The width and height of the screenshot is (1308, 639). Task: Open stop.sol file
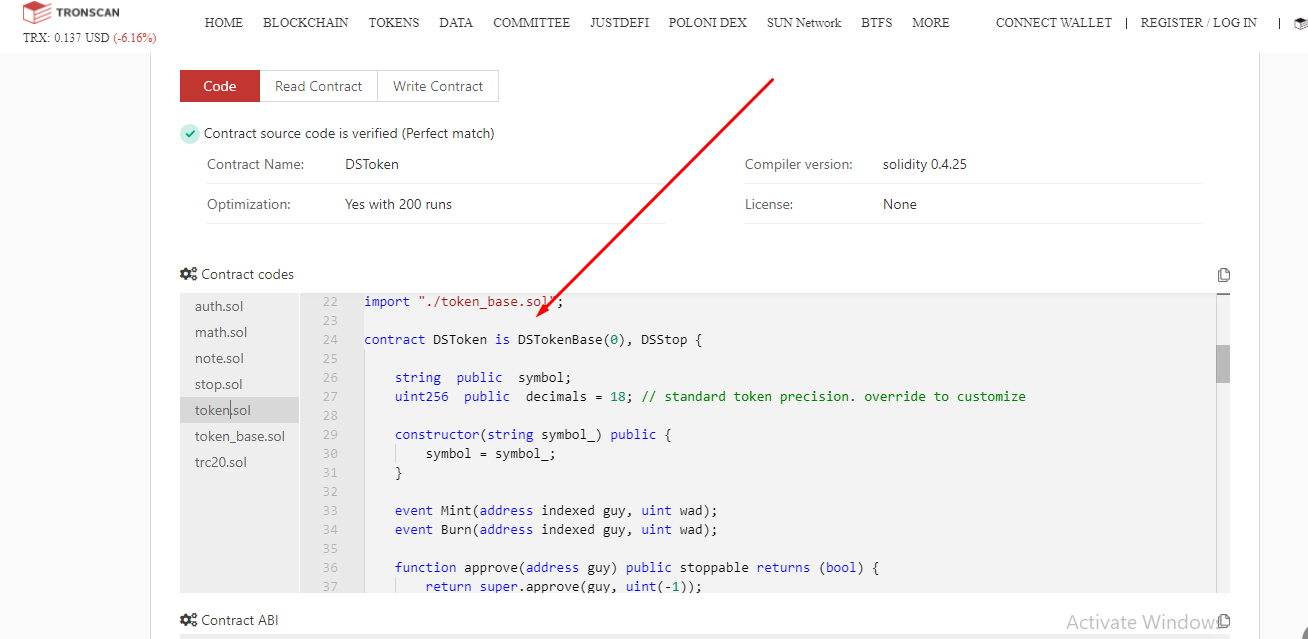[x=239, y=384]
